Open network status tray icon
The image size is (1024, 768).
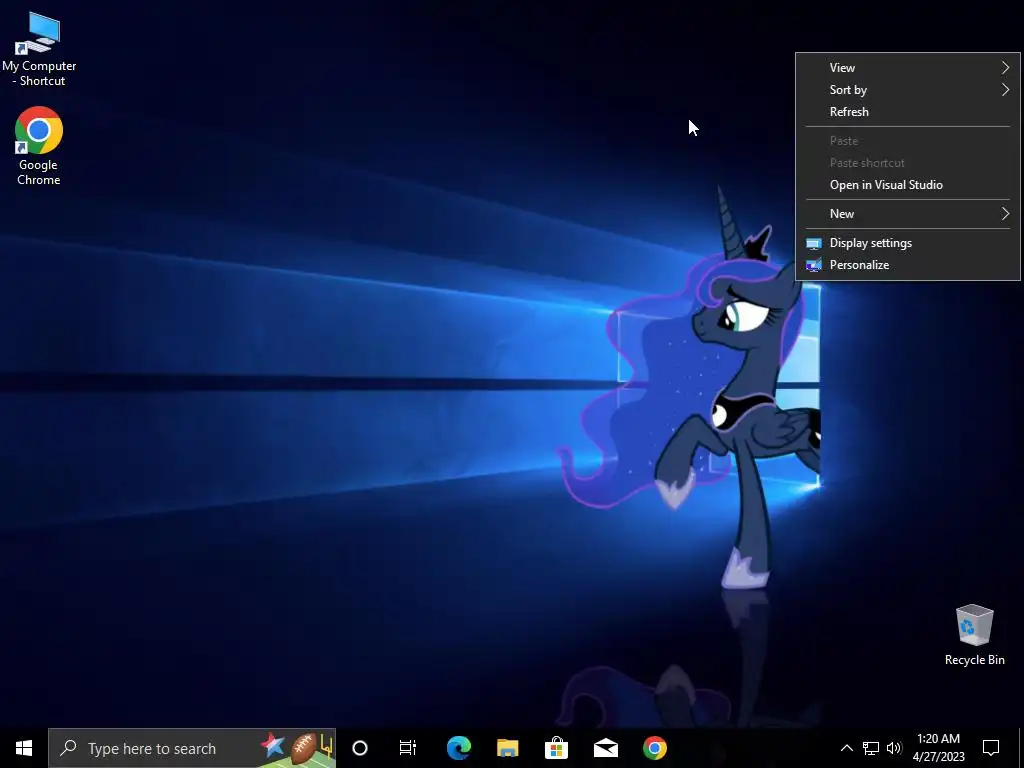click(871, 748)
